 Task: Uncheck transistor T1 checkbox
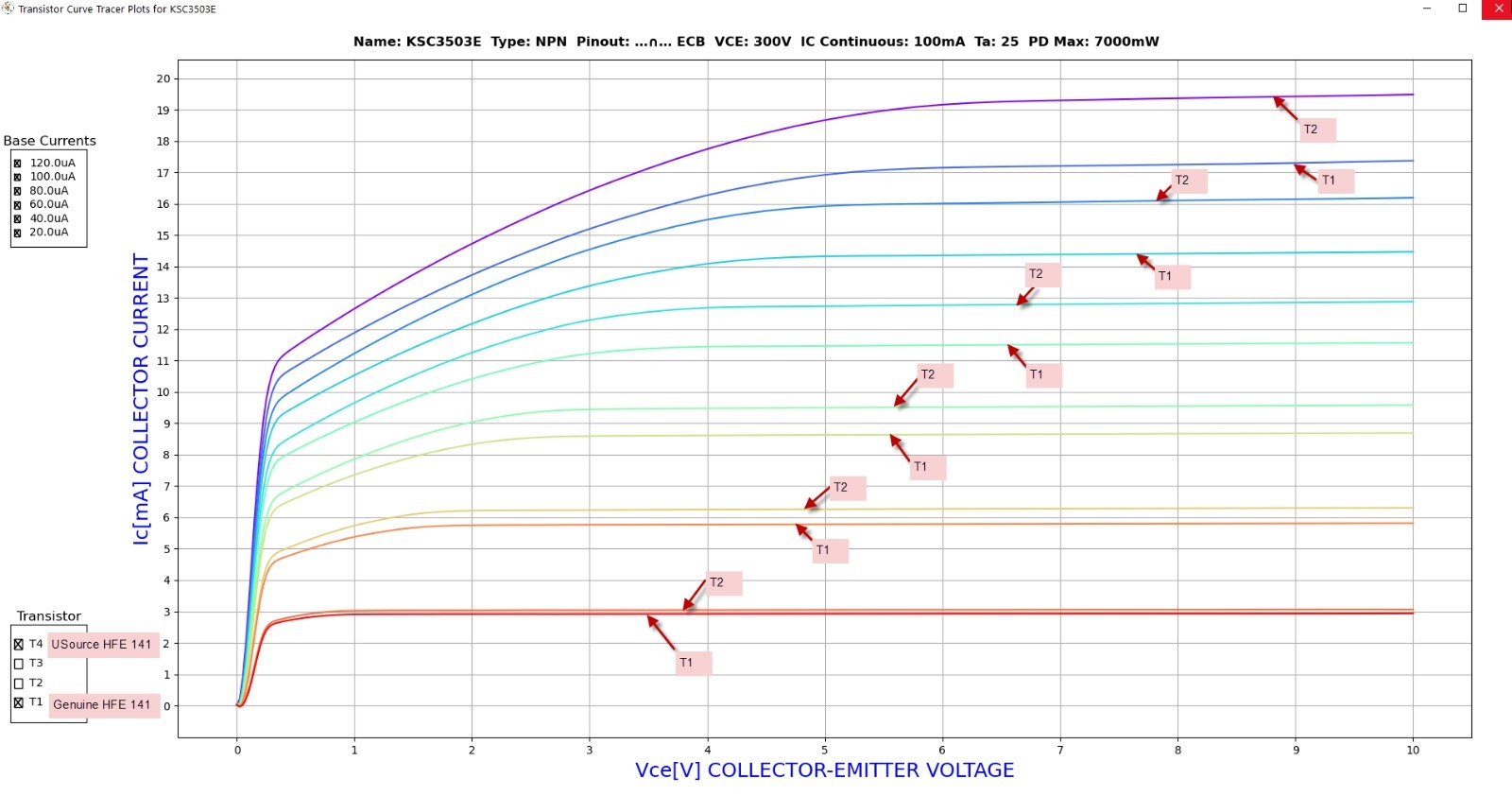tap(19, 702)
